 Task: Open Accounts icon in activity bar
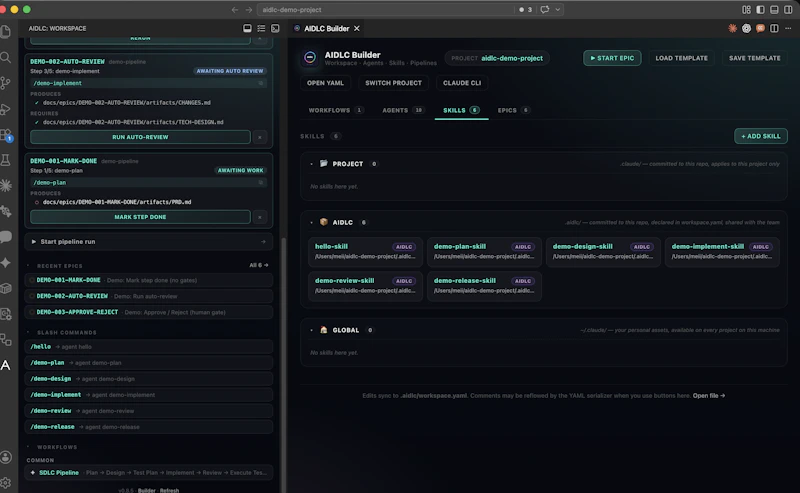click(x=6, y=457)
